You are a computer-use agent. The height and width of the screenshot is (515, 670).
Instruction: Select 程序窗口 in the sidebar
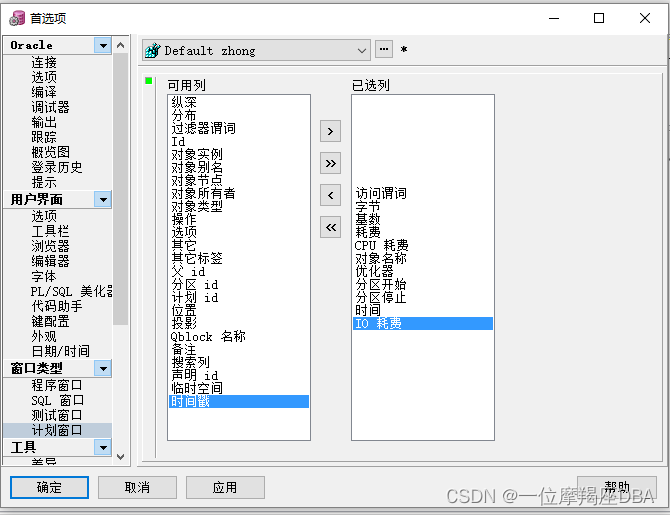coord(56,386)
